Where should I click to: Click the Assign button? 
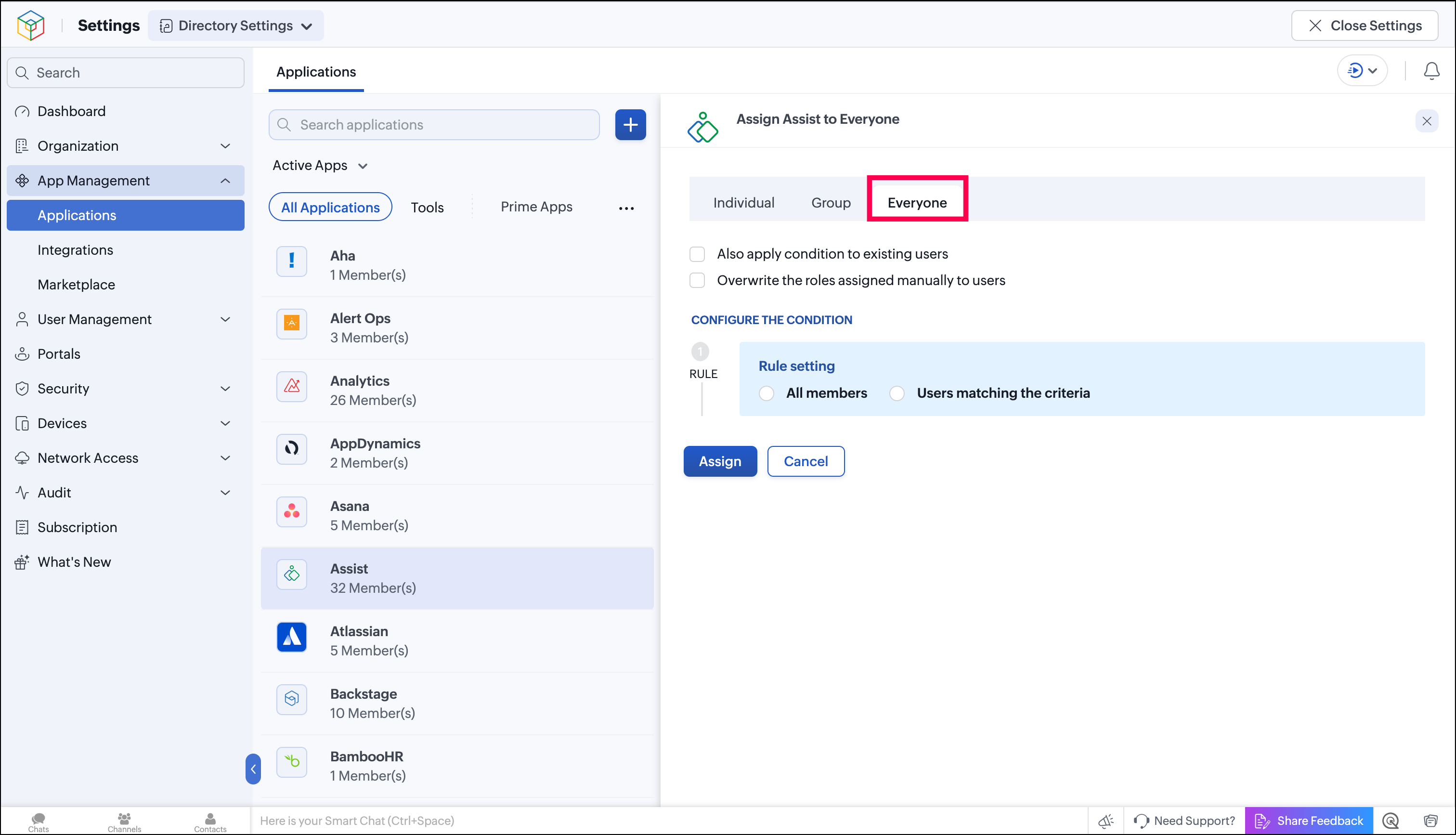point(720,462)
